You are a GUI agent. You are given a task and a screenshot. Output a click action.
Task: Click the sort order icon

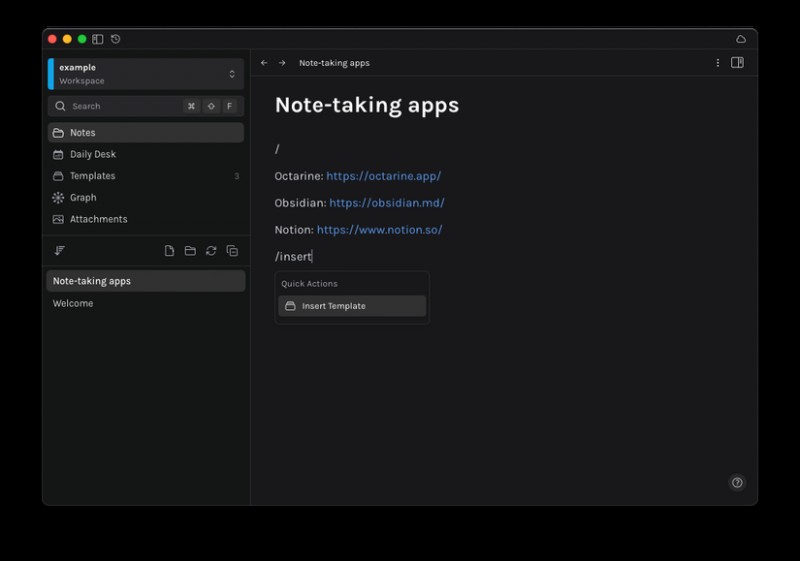pos(60,250)
